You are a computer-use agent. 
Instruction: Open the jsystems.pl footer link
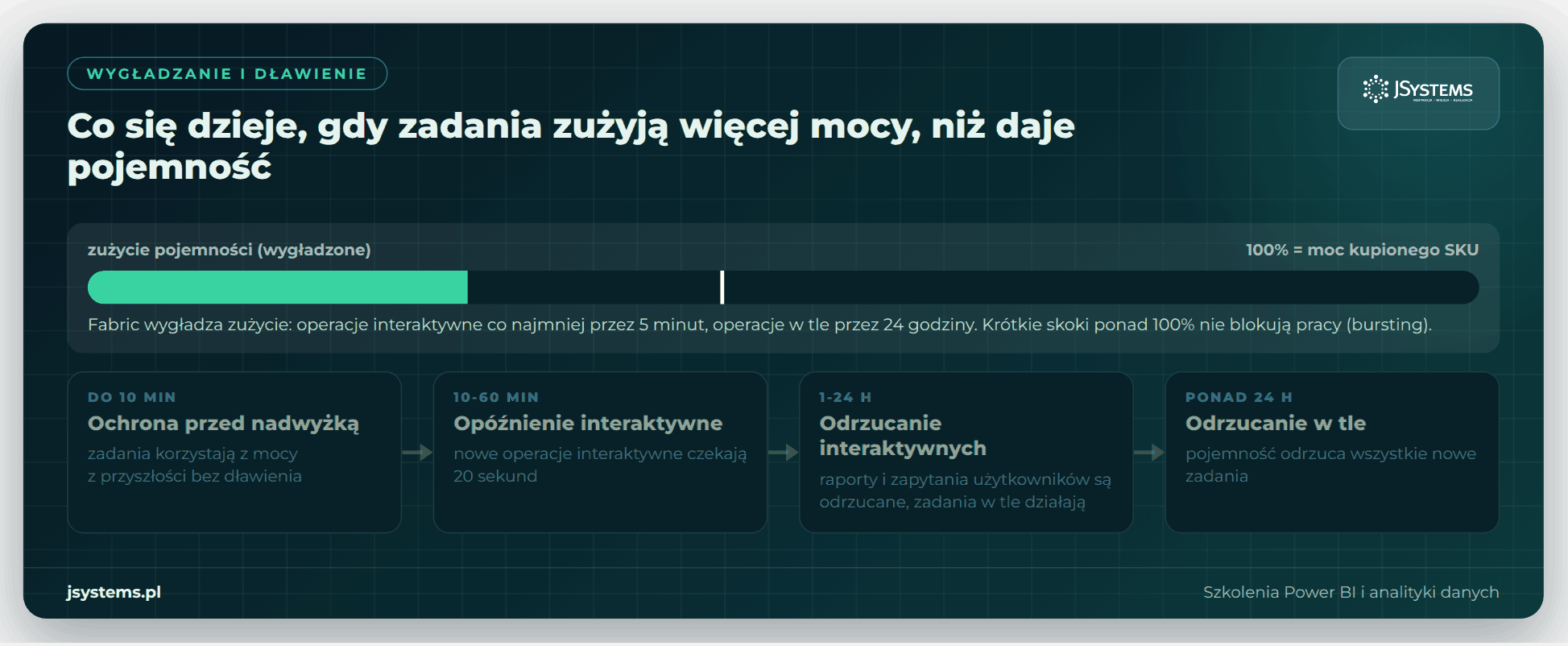tap(114, 592)
